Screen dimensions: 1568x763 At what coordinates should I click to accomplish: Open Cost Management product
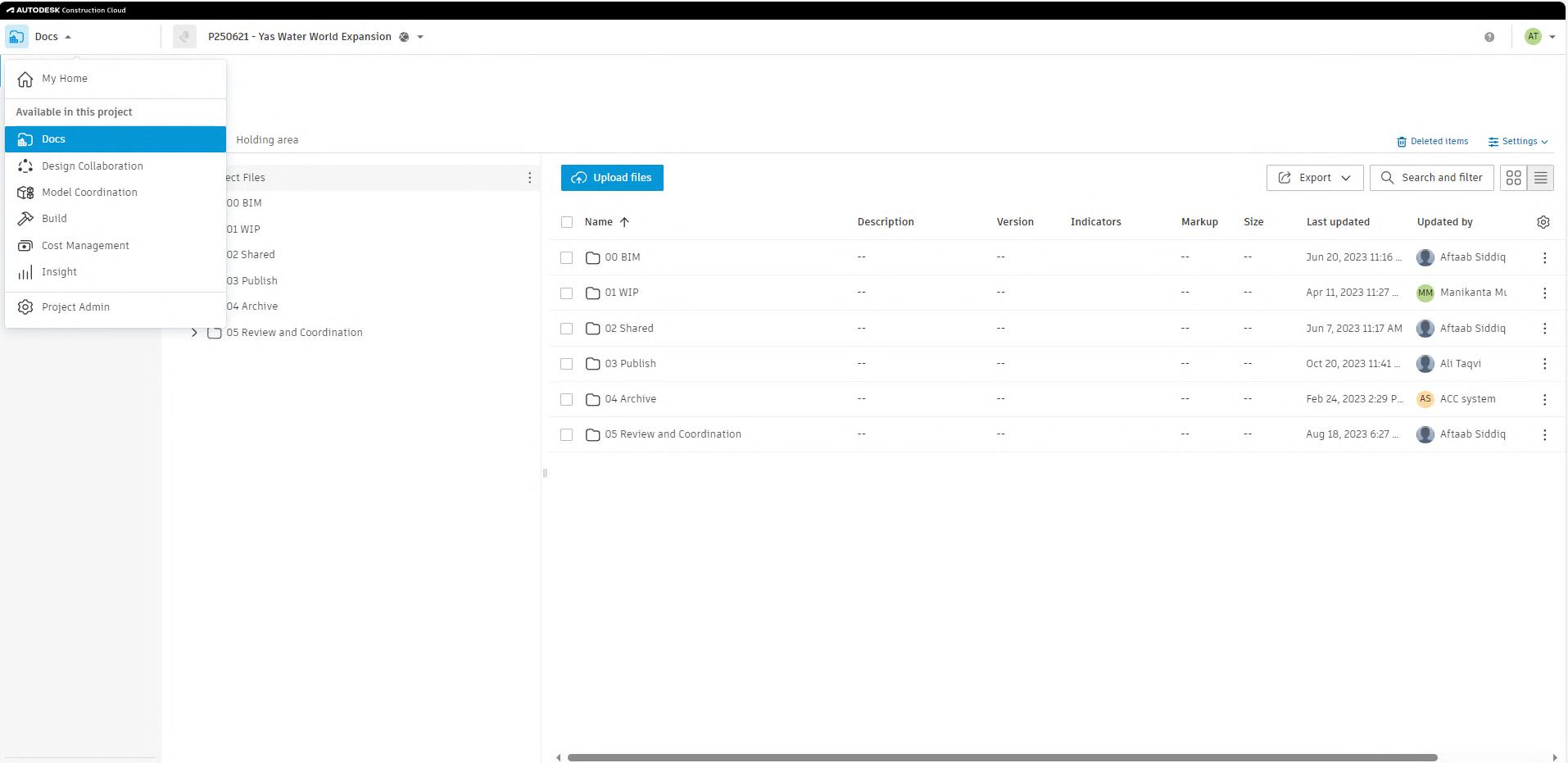pos(115,245)
